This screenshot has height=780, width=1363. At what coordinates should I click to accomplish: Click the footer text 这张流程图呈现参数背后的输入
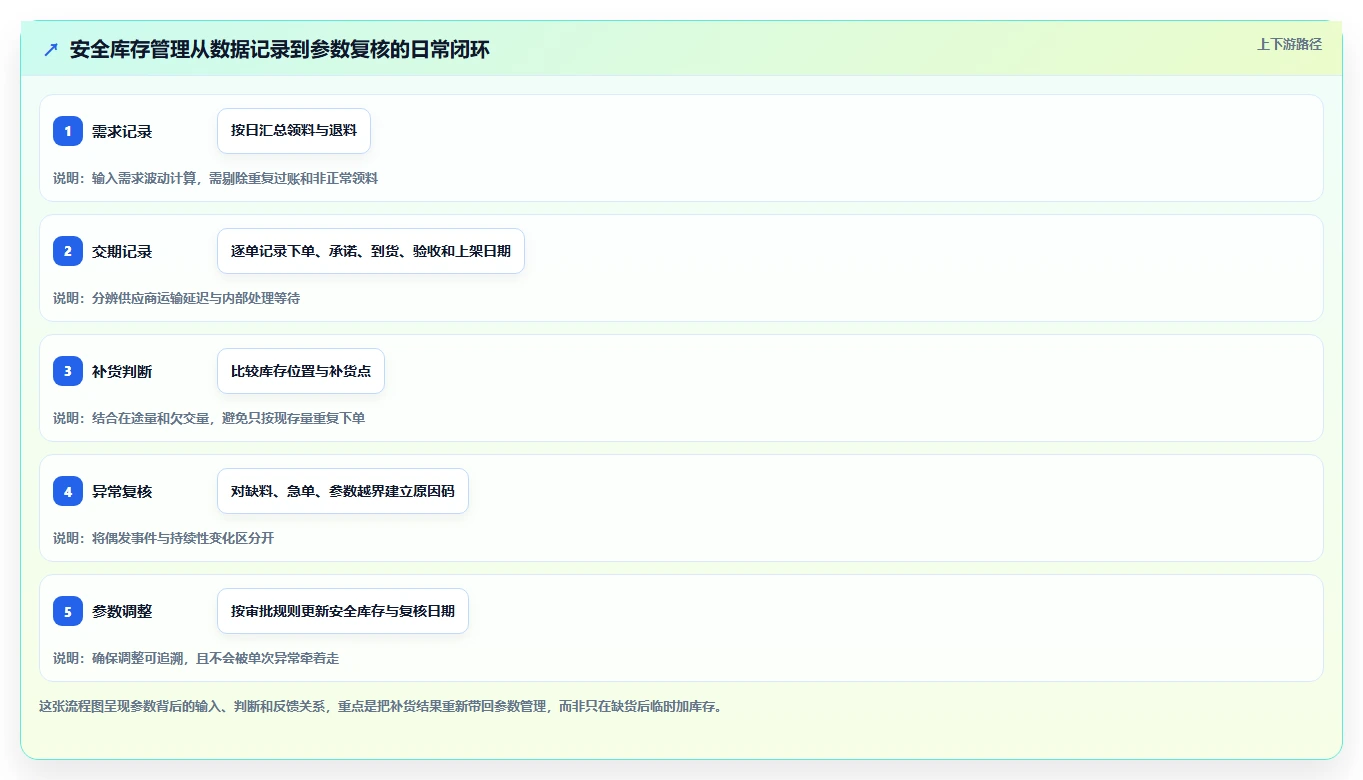[x=380, y=706]
